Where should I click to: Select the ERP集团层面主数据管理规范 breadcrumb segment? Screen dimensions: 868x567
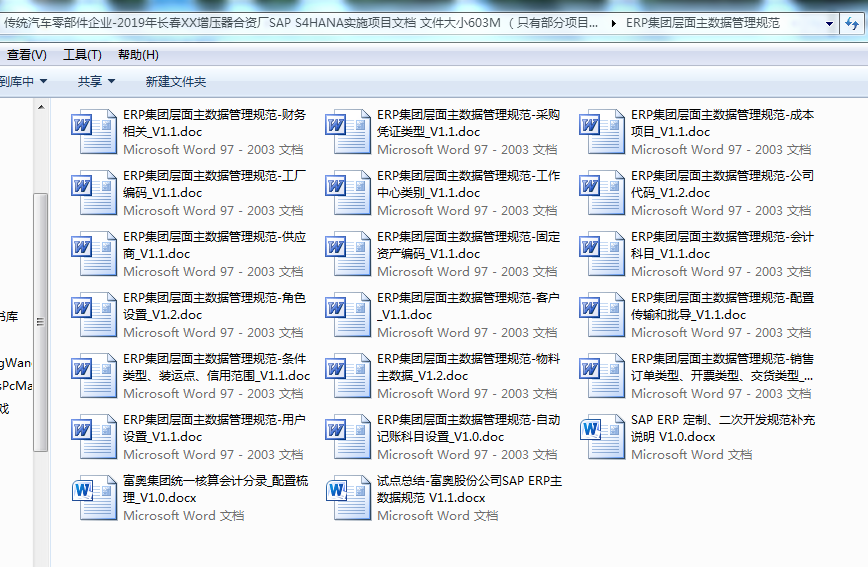point(702,23)
